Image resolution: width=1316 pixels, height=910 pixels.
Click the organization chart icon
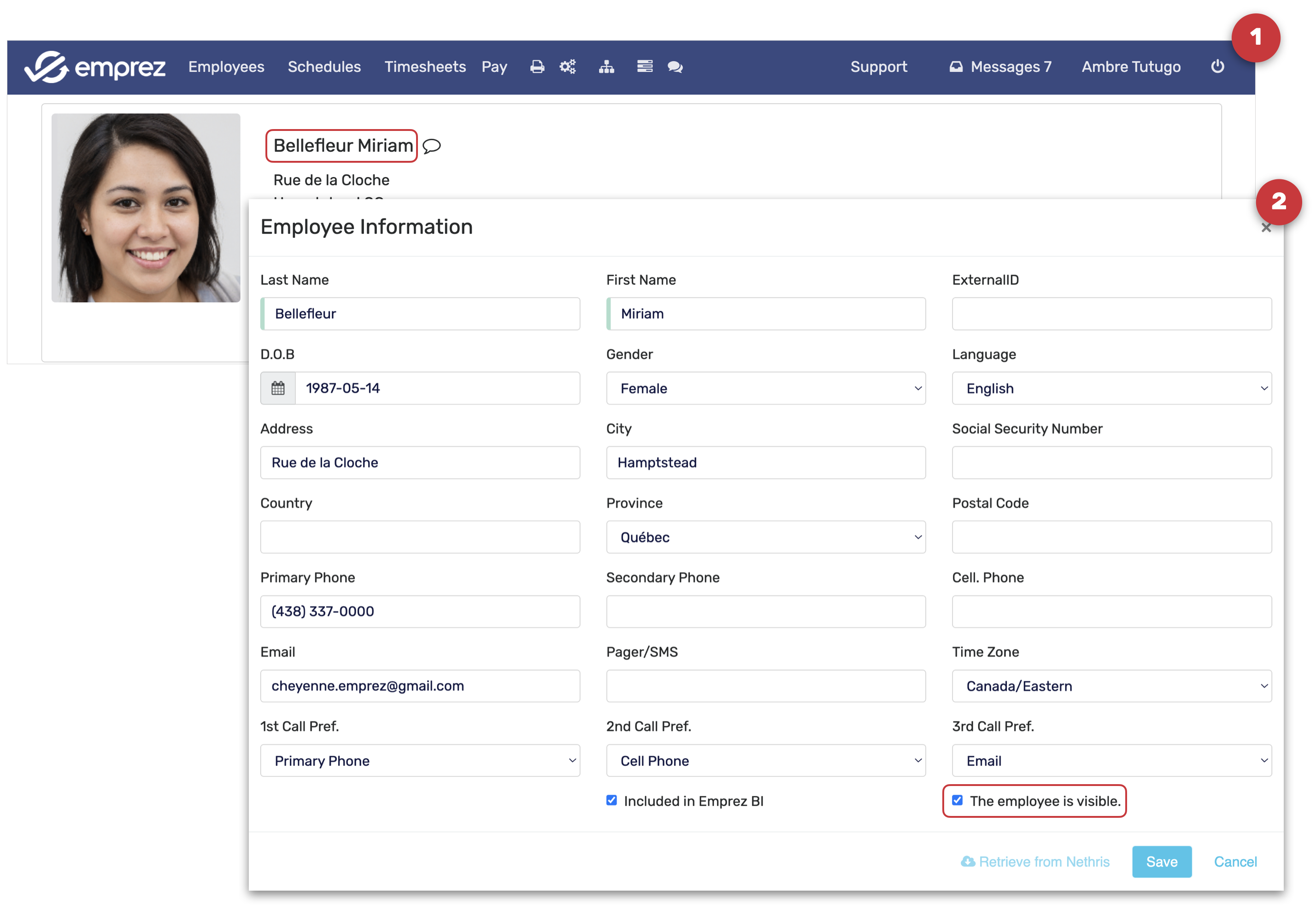(x=606, y=67)
